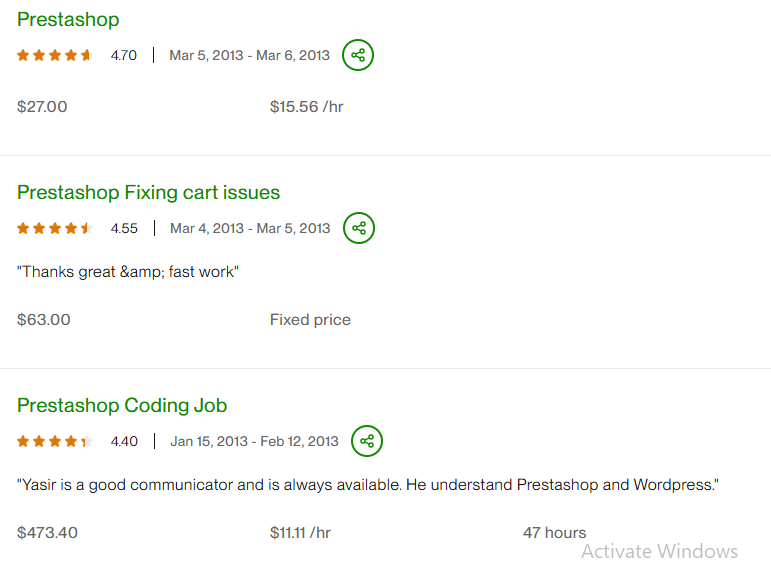
Task: Click the 4.70 rating score
Action: click(x=124, y=55)
